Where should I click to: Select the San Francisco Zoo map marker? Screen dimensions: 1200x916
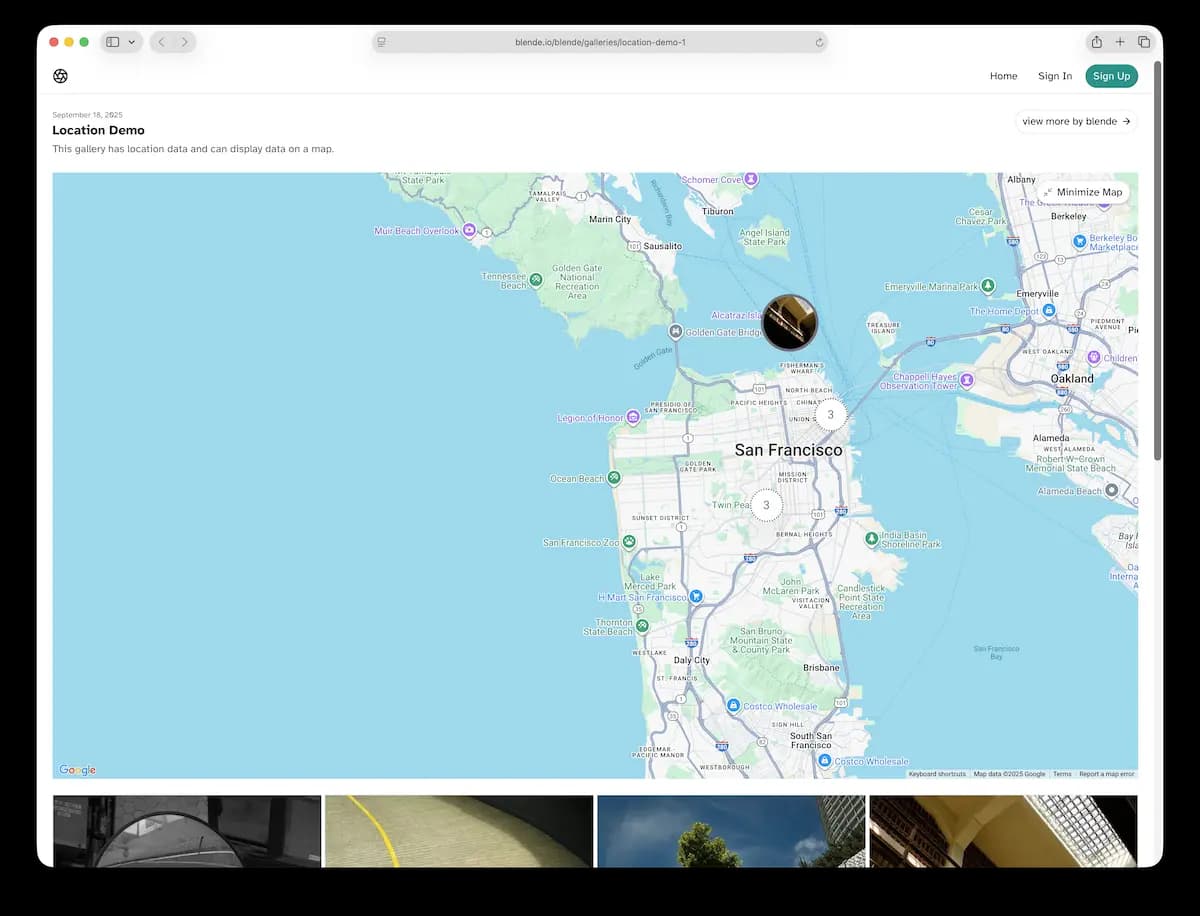(x=629, y=542)
